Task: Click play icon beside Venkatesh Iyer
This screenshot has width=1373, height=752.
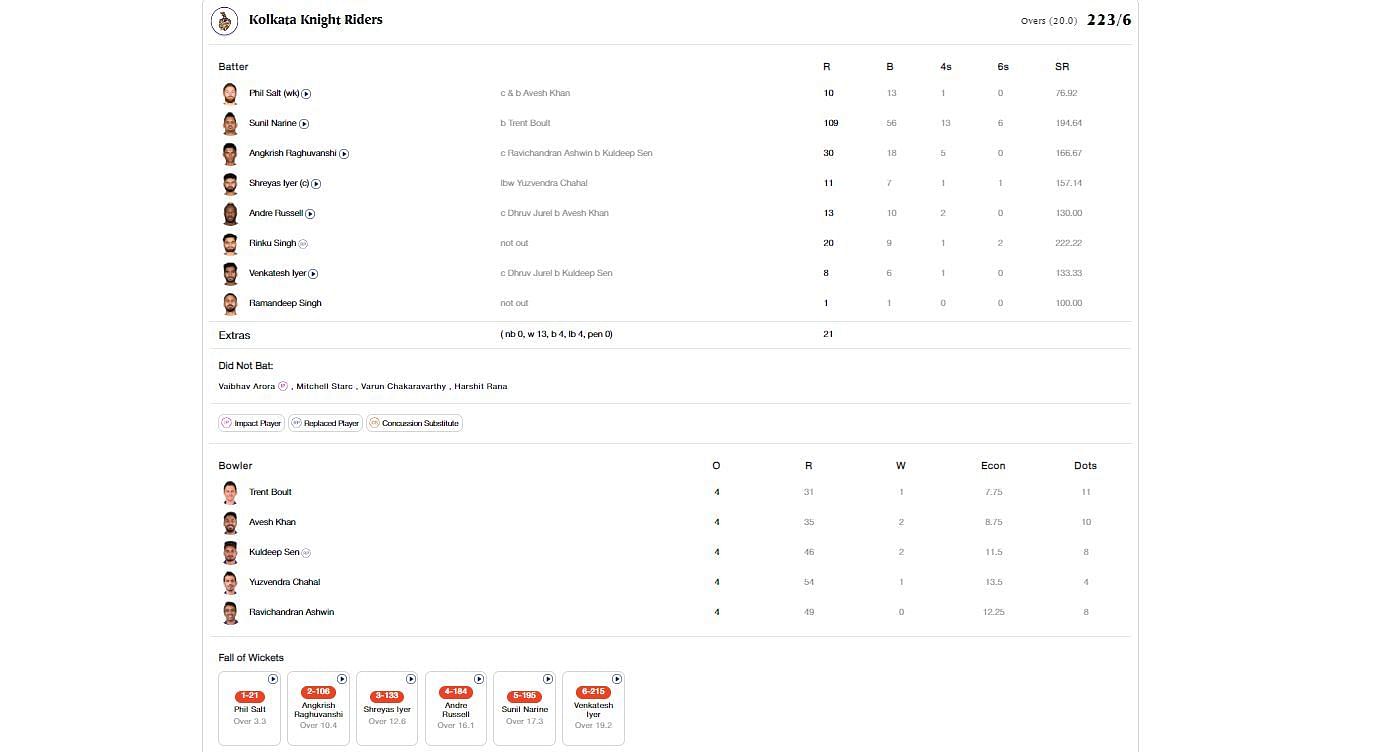Action: click(313, 274)
